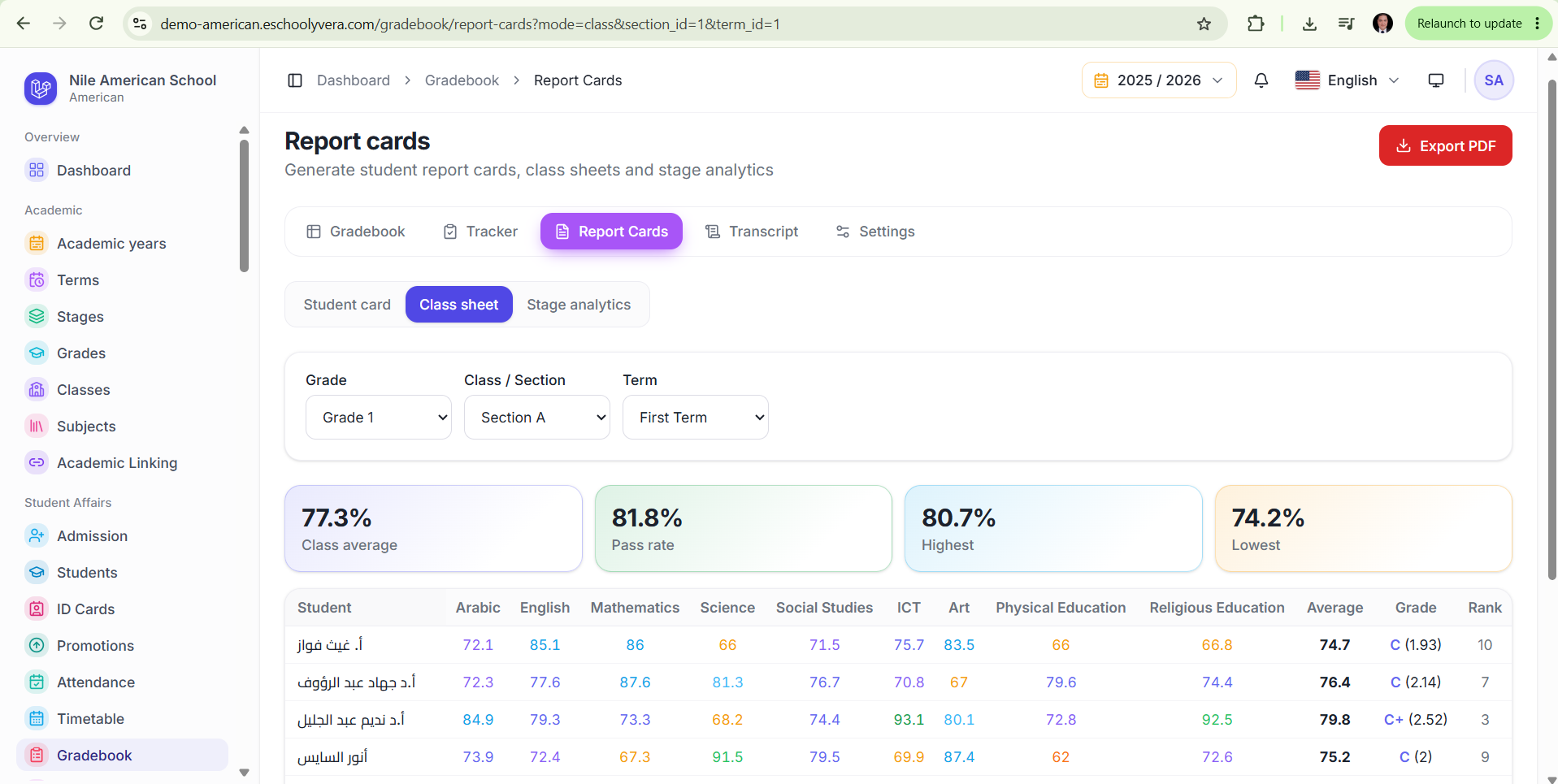Click the Average column header
The image size is (1558, 784).
point(1334,608)
